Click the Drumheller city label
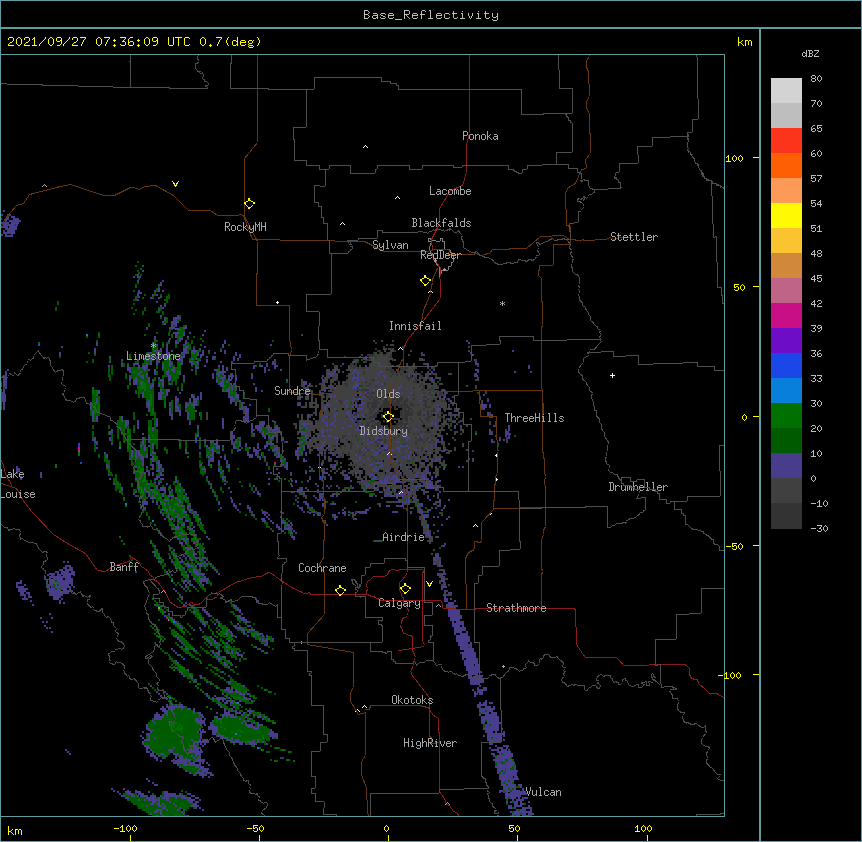Image resolution: width=862 pixels, height=842 pixels. (x=638, y=487)
